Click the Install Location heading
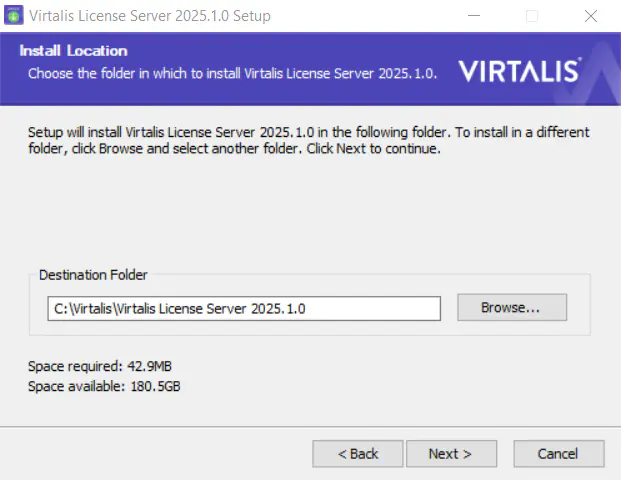Image resolution: width=621 pixels, height=480 pixels. (x=74, y=51)
